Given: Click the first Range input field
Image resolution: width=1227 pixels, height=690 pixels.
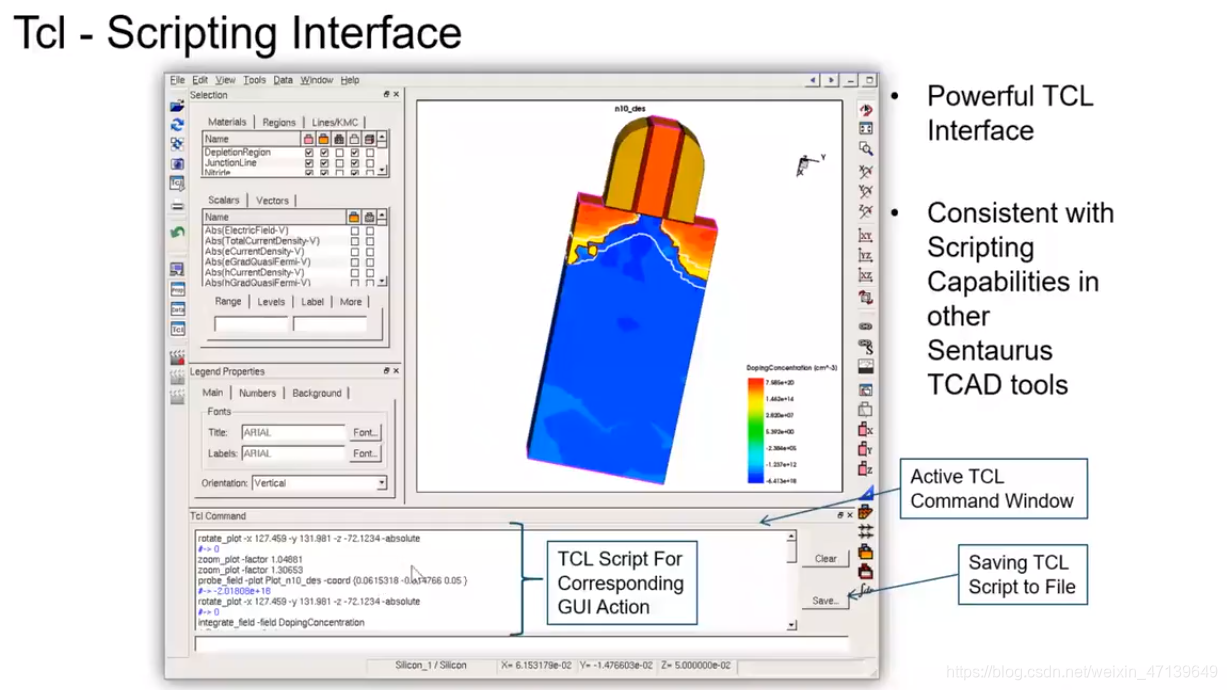Looking at the screenshot, I should [x=250, y=324].
